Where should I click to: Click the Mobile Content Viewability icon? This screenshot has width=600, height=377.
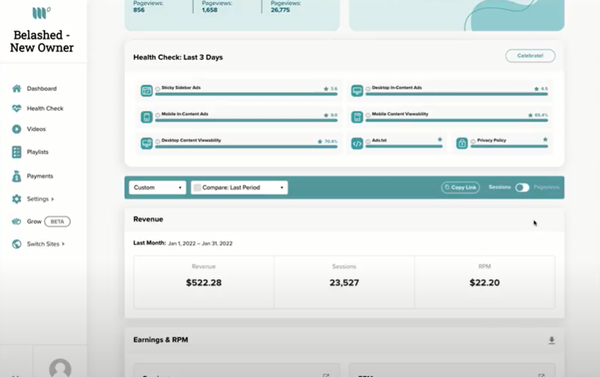[357, 117]
